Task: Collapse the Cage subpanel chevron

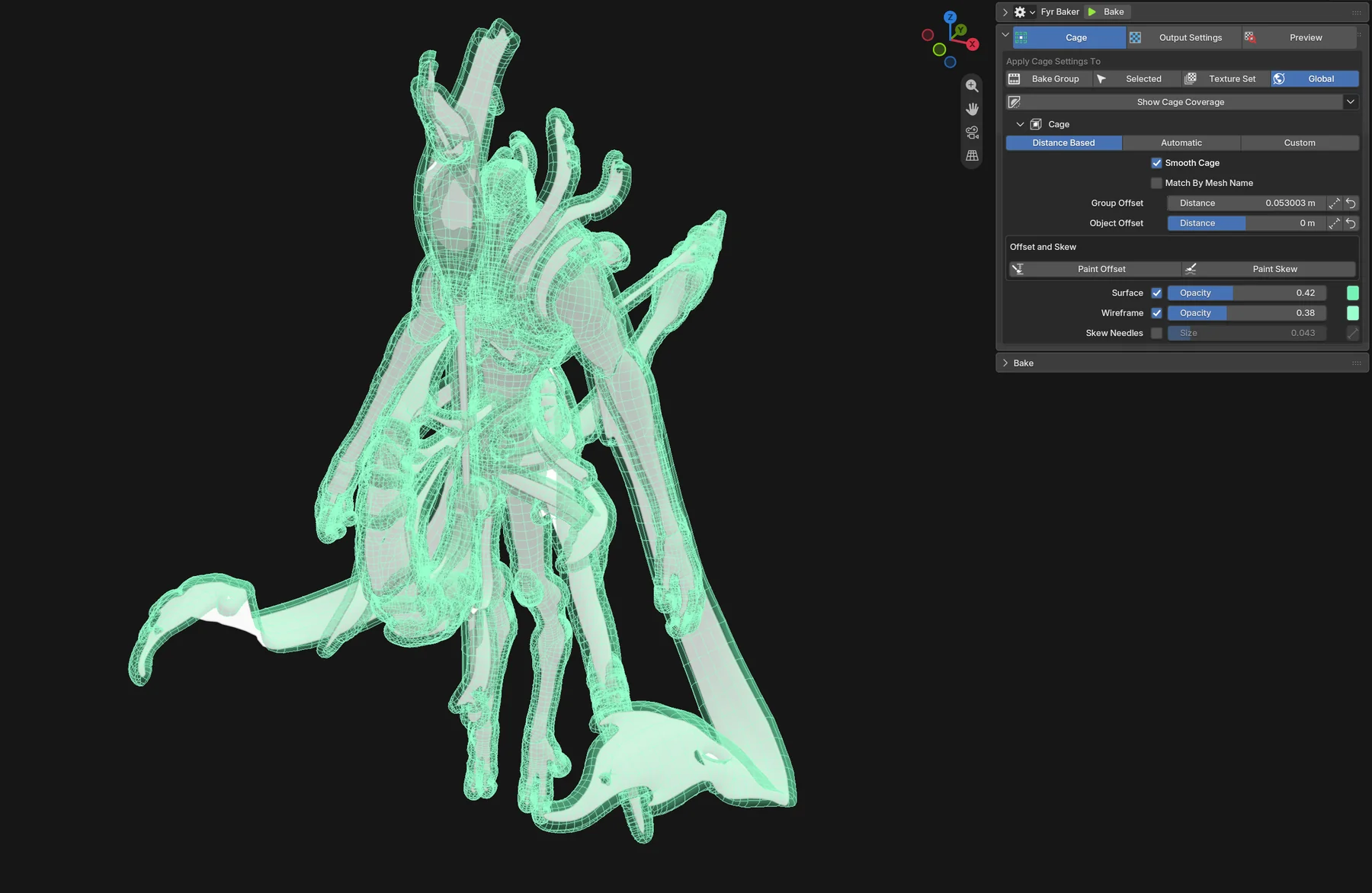Action: coord(1020,124)
